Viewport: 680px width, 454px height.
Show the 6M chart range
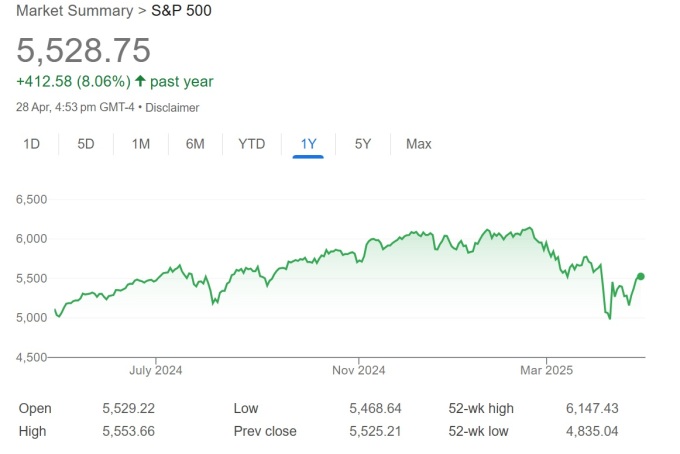[x=195, y=144]
